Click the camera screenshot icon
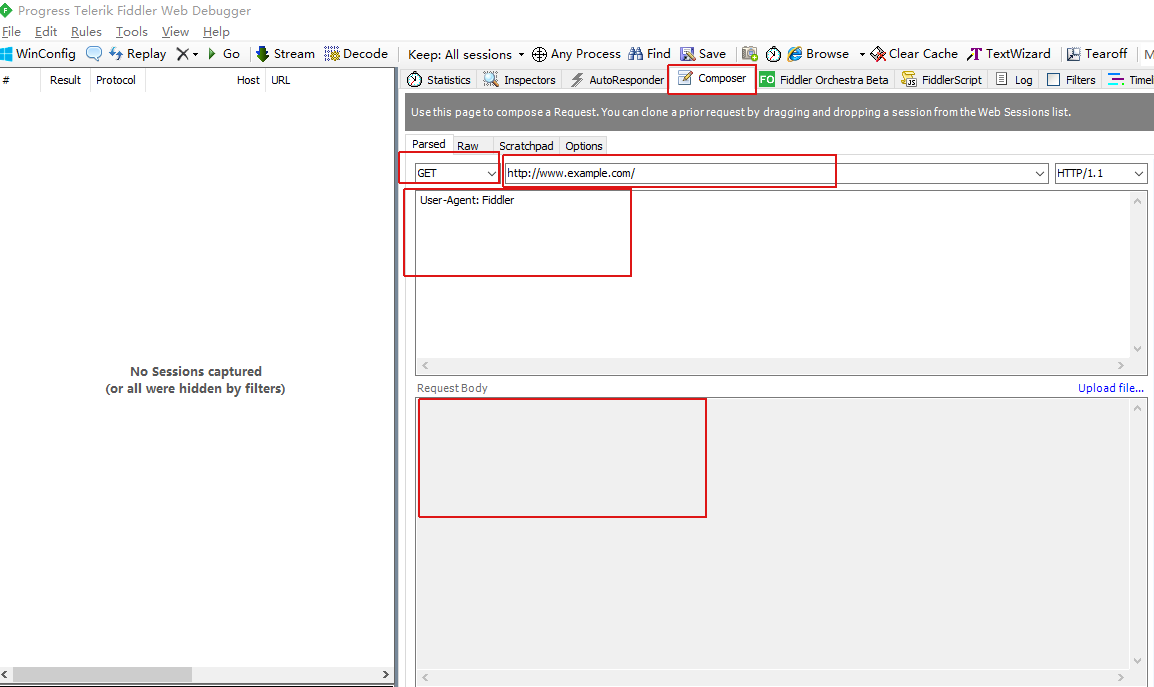Screen dimensions: 1154x687 pyautogui.click(x=750, y=54)
